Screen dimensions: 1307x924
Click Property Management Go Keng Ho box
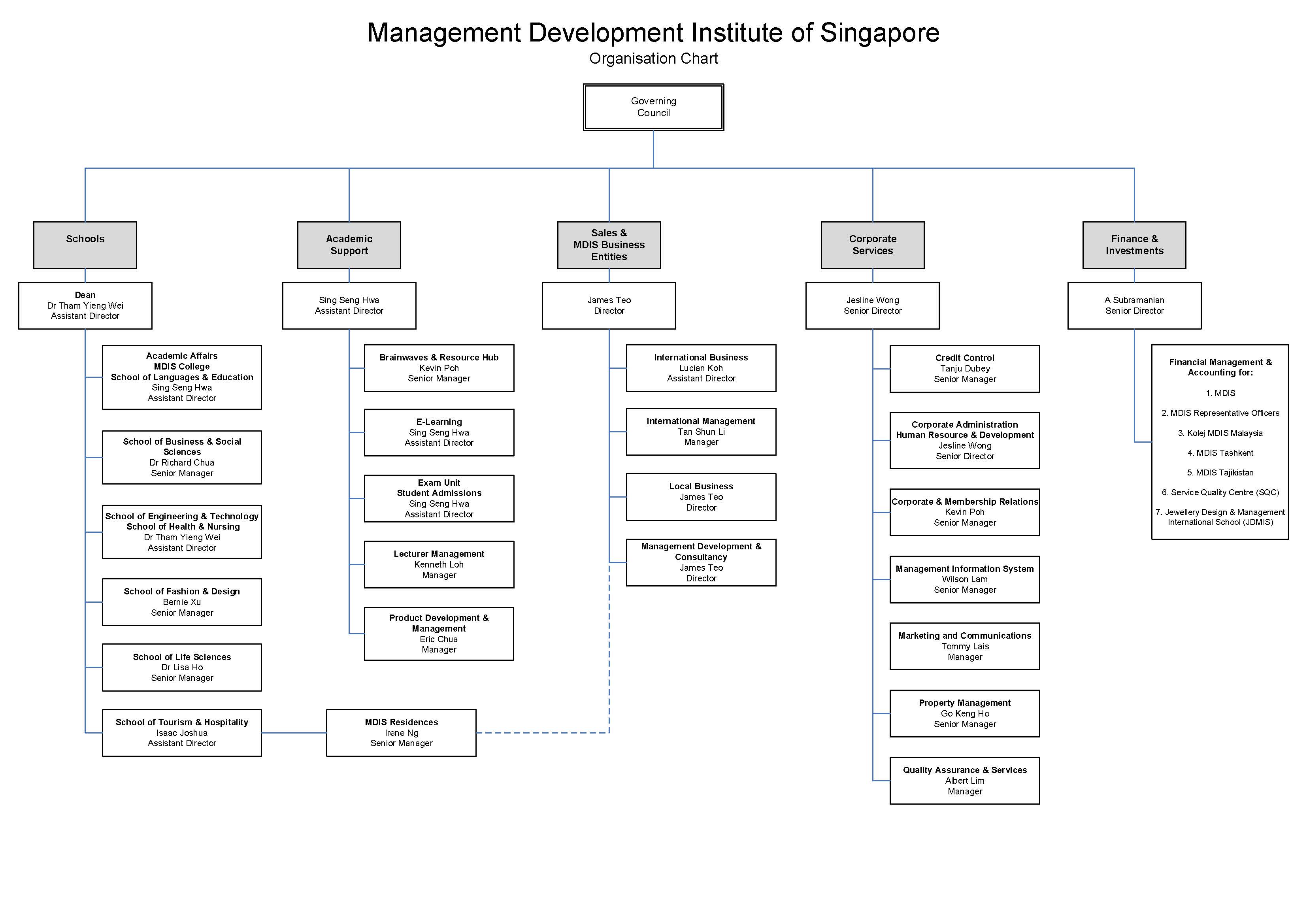pyautogui.click(x=965, y=713)
